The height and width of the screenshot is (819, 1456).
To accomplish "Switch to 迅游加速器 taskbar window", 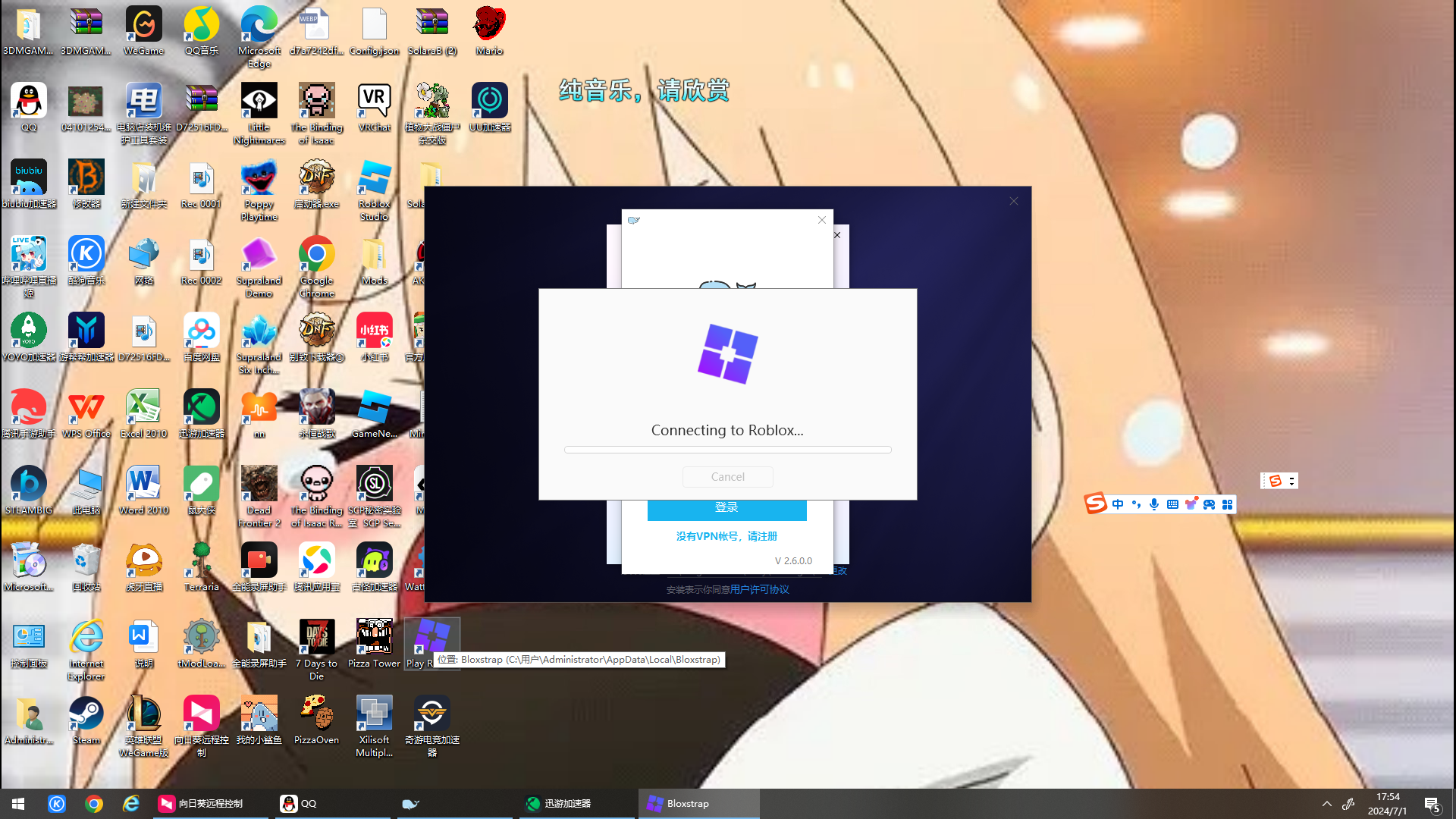I will pyautogui.click(x=576, y=804).
